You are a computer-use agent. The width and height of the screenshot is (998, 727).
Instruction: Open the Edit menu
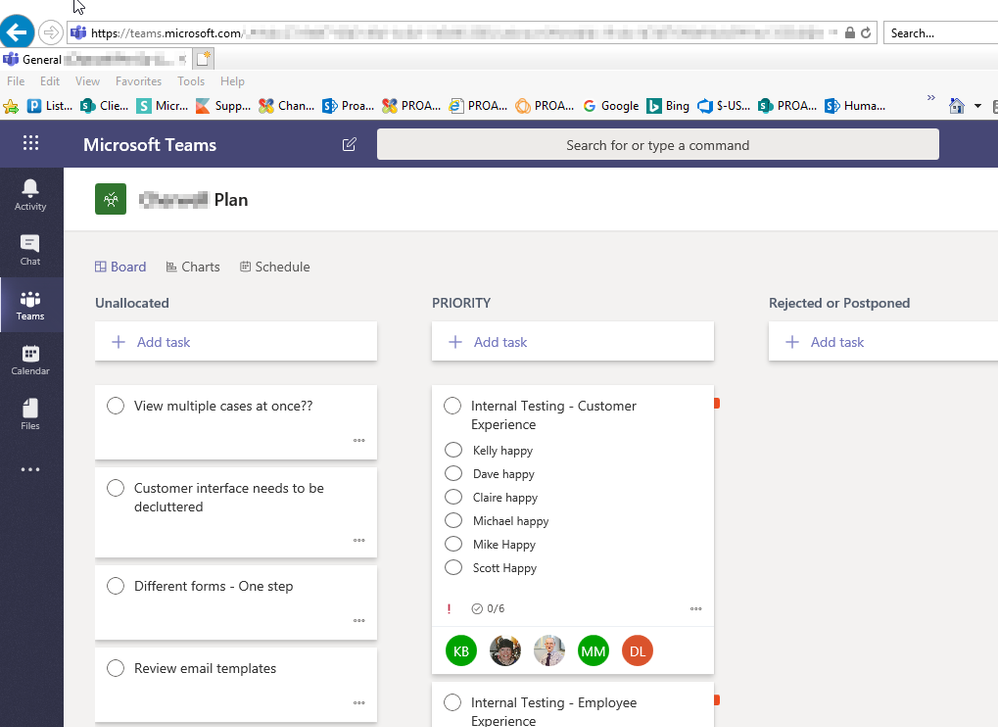pos(50,81)
